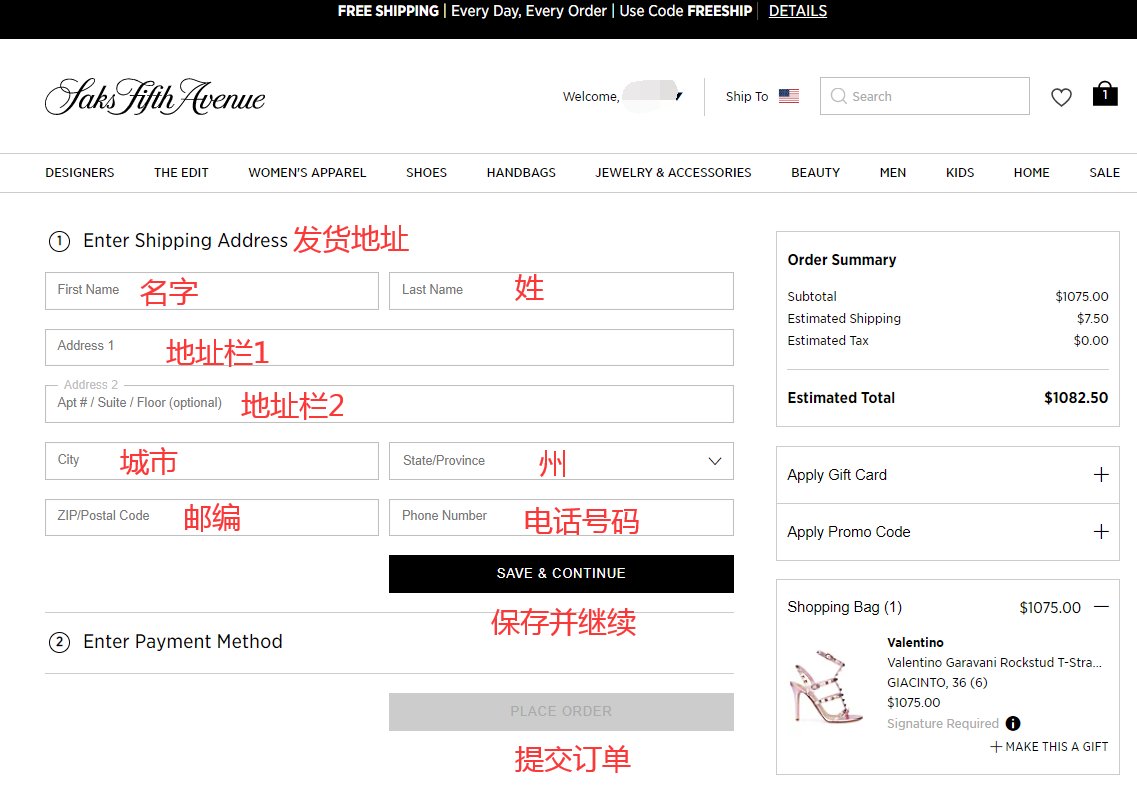
Task: Open the Designers menu
Action: (80, 173)
